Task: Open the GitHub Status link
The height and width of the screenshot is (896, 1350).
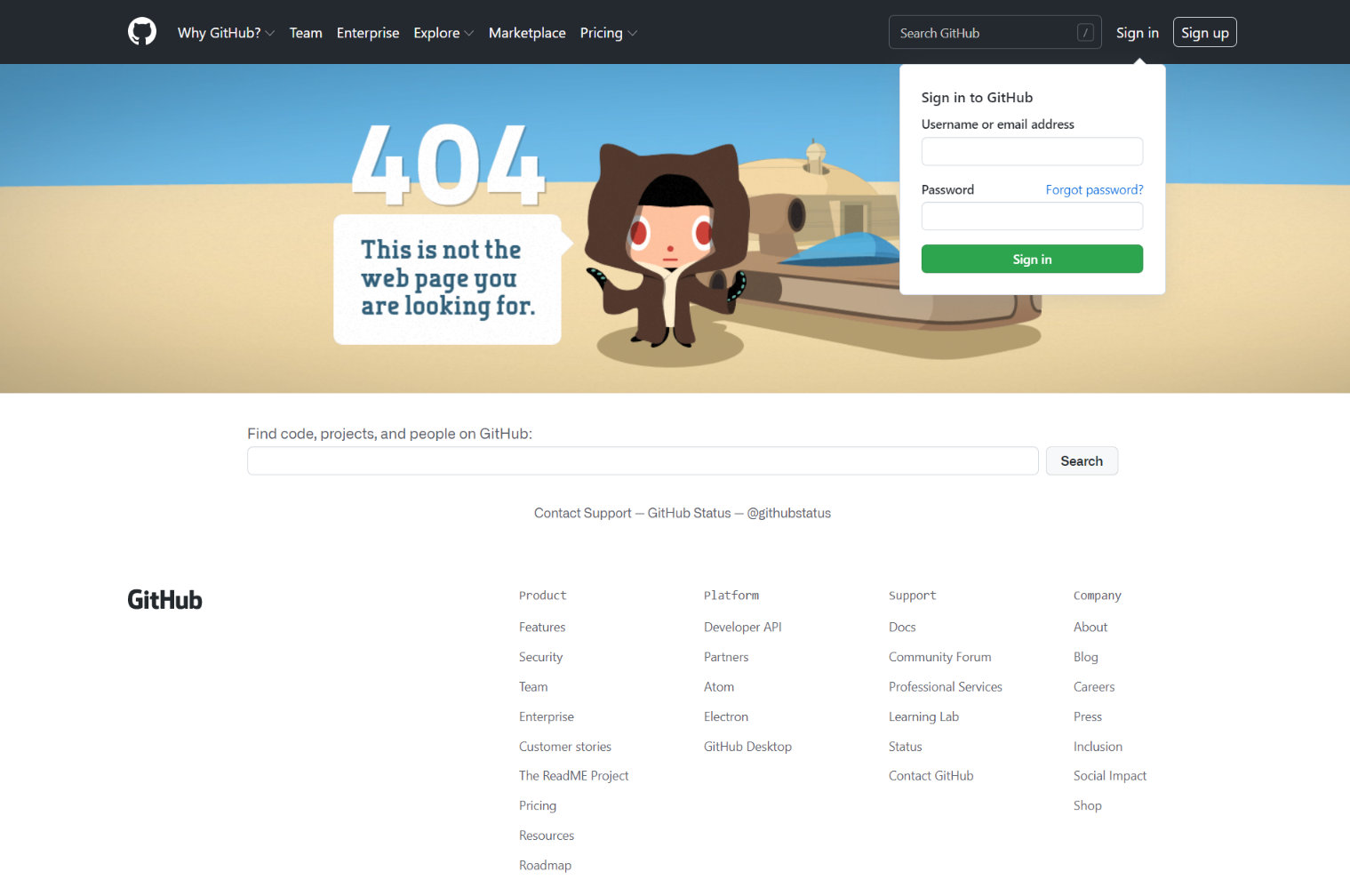Action: (689, 513)
